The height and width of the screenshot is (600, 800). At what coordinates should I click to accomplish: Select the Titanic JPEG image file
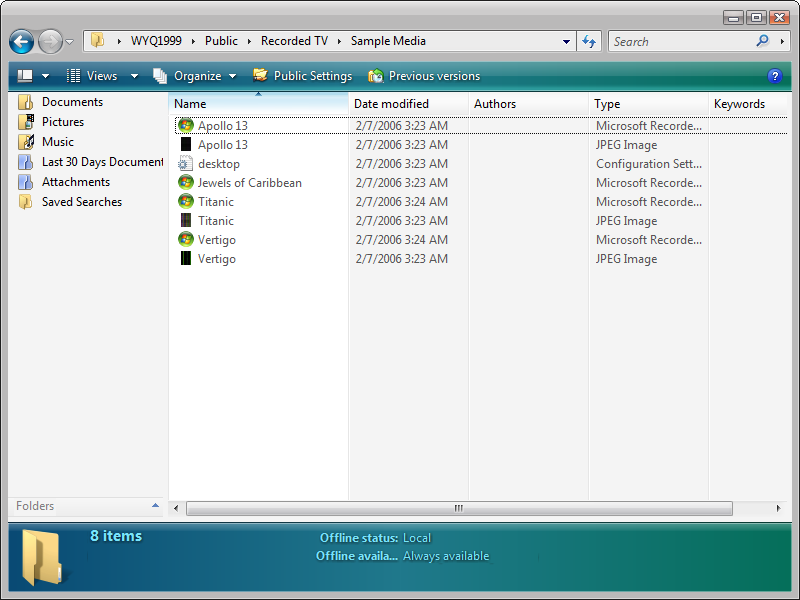coord(215,221)
